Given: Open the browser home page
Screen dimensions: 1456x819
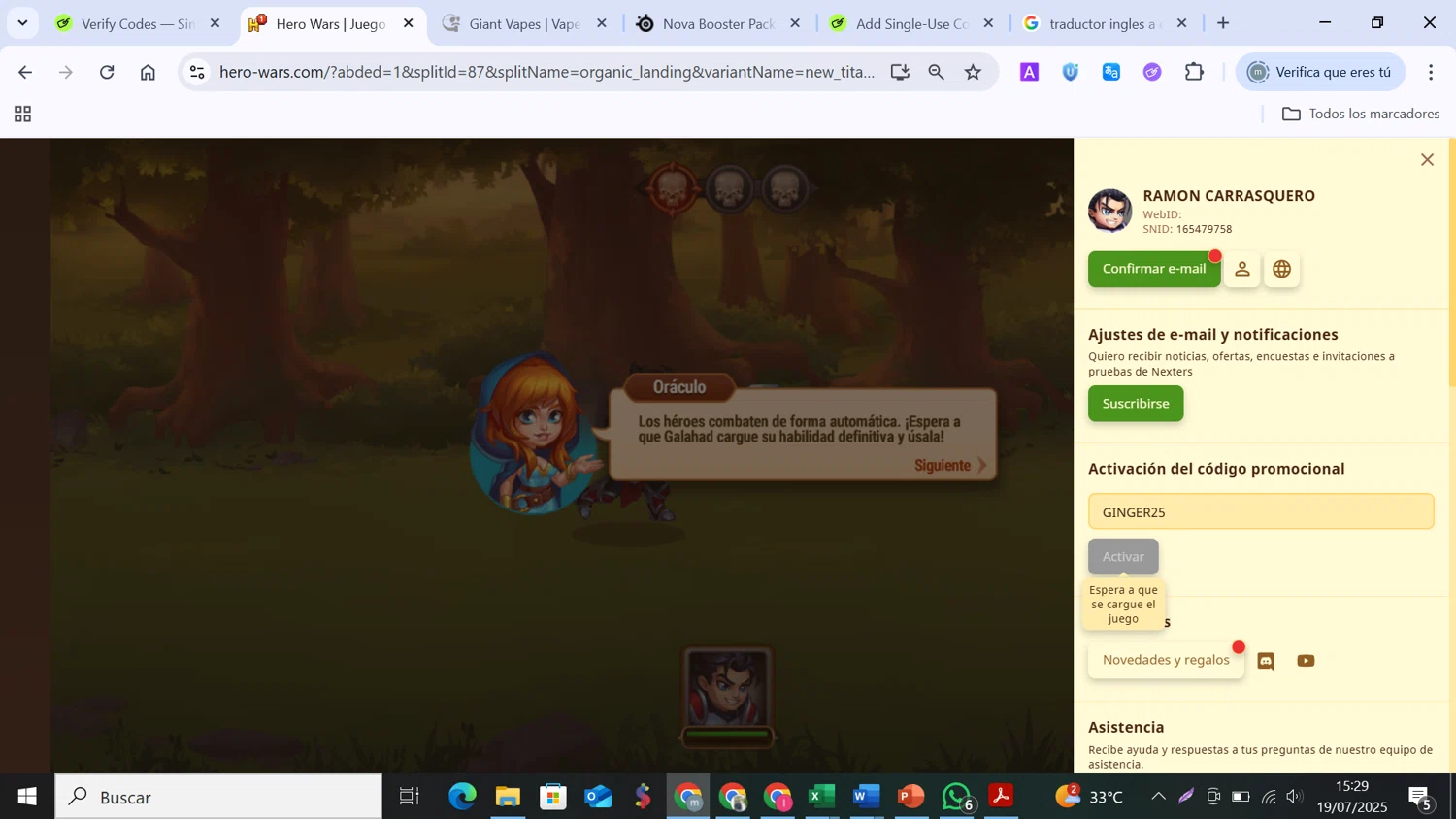Looking at the screenshot, I should point(148,72).
